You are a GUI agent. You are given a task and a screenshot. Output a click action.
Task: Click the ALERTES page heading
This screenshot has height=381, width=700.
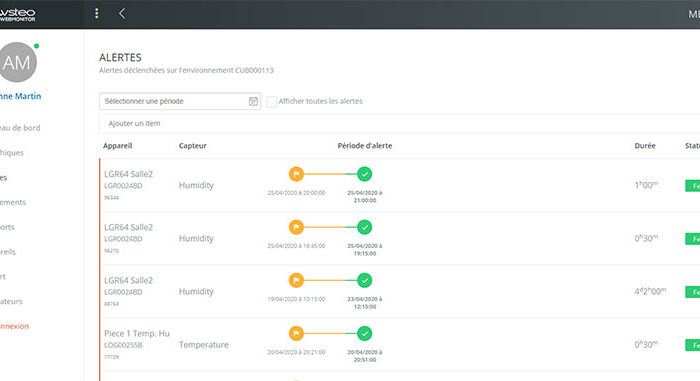coord(120,58)
